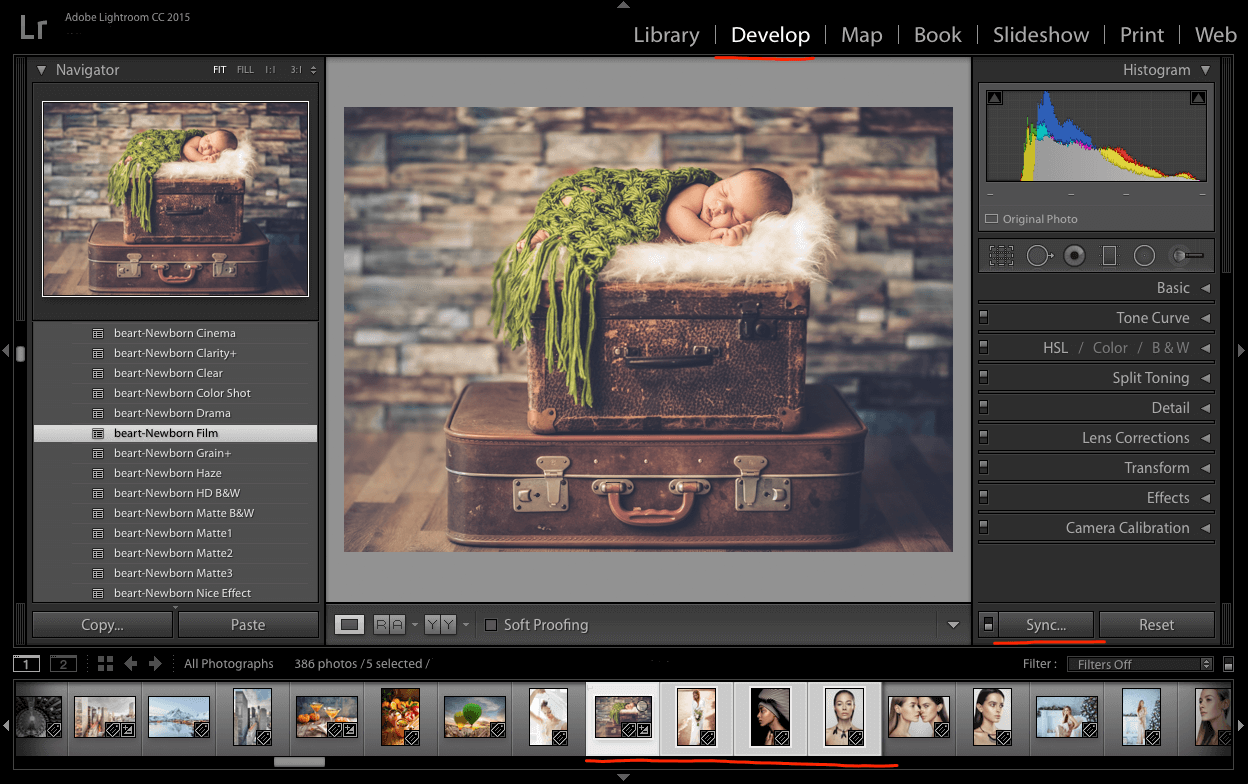
Task: Toggle the Tone Curve panel switch
Action: click(x=986, y=317)
